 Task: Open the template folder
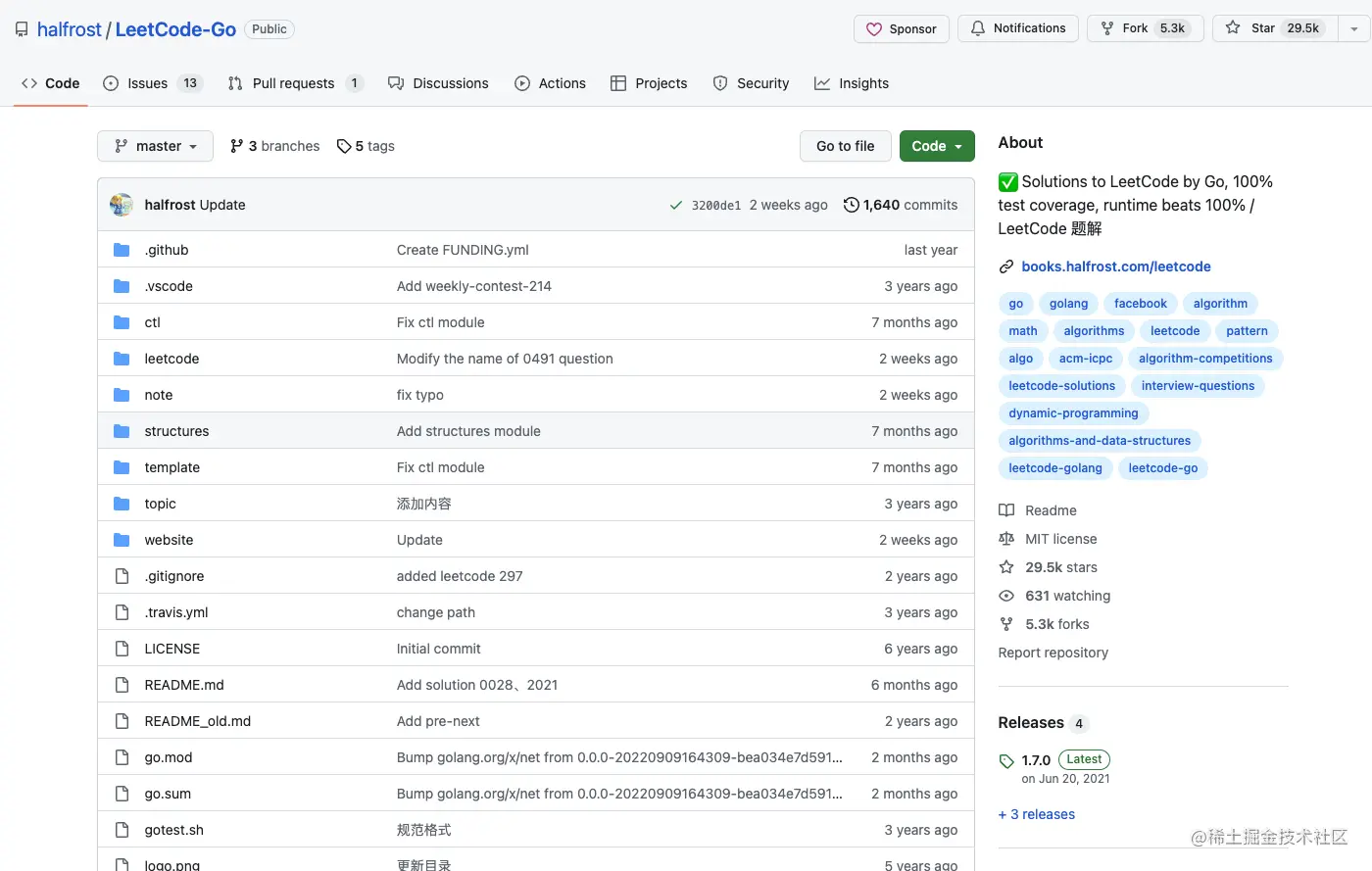click(x=171, y=467)
